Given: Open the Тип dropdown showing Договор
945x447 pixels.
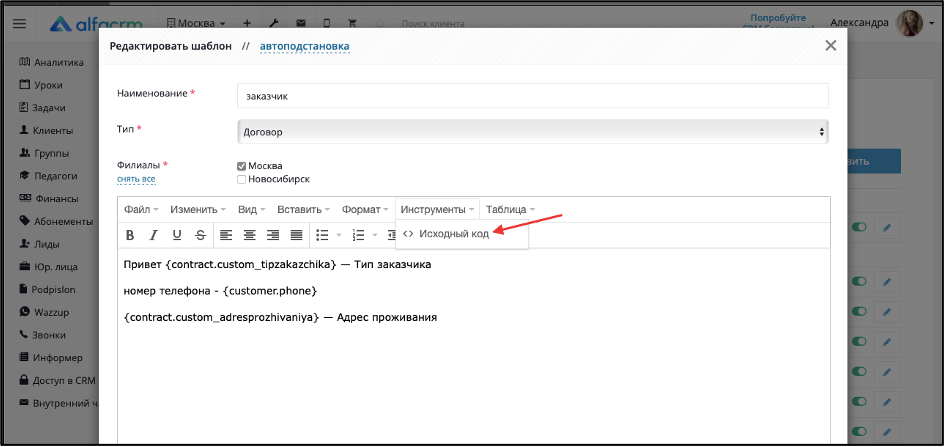Looking at the screenshot, I should click(533, 132).
